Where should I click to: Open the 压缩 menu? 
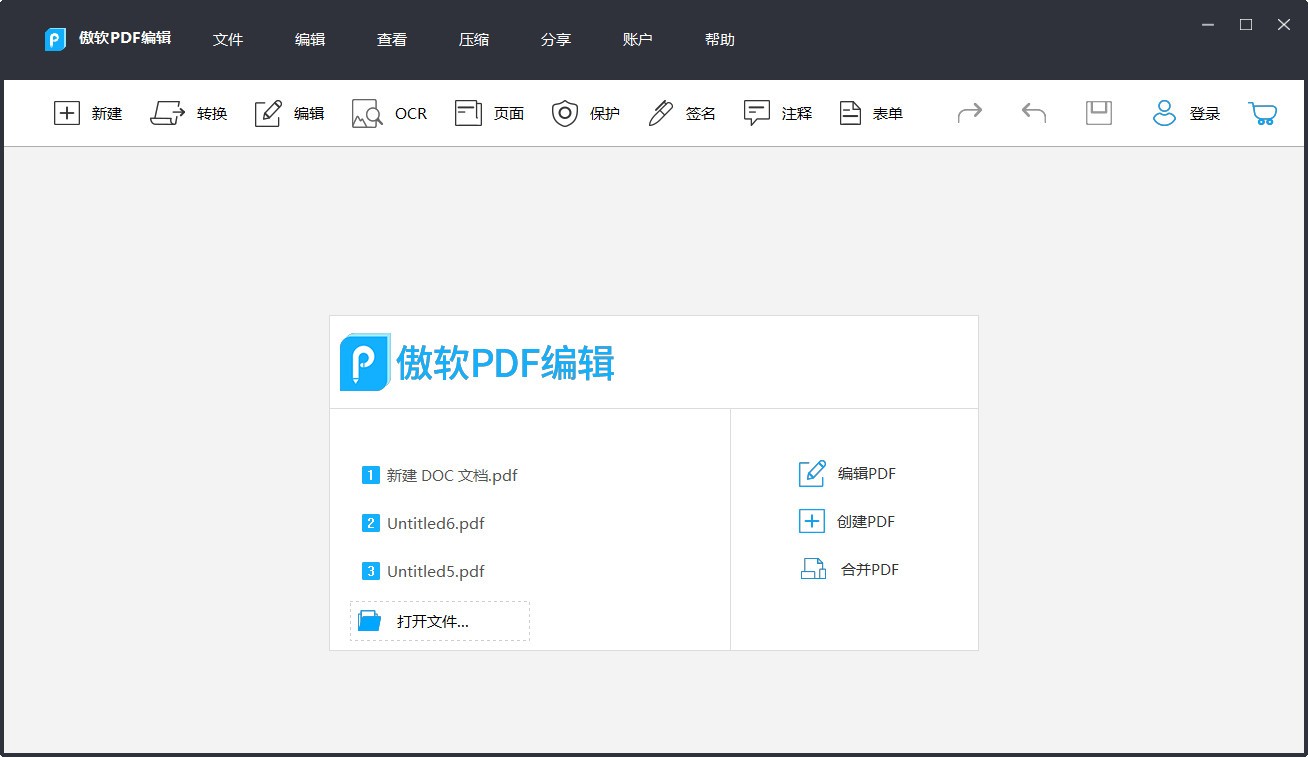pyautogui.click(x=474, y=40)
